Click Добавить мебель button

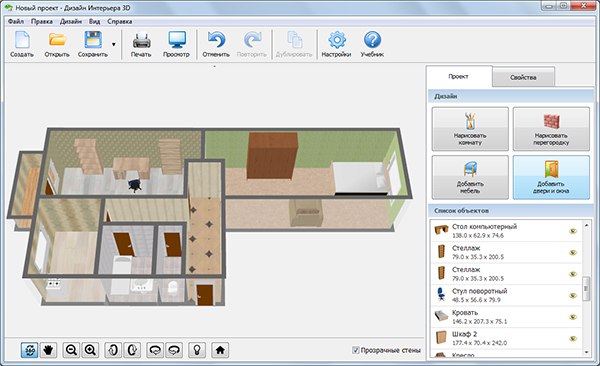(470, 177)
